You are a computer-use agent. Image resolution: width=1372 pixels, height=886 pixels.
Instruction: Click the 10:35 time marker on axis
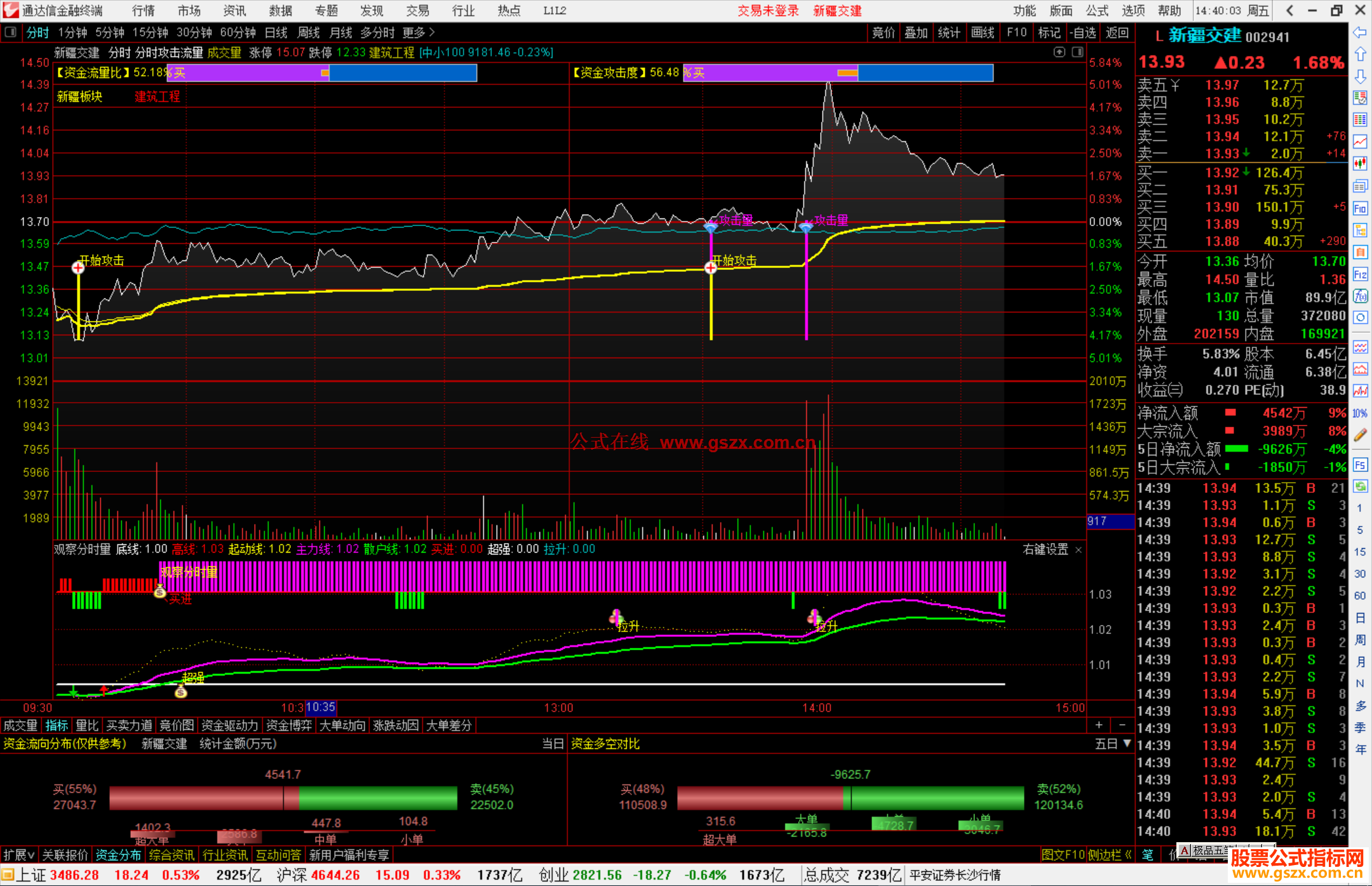[320, 708]
